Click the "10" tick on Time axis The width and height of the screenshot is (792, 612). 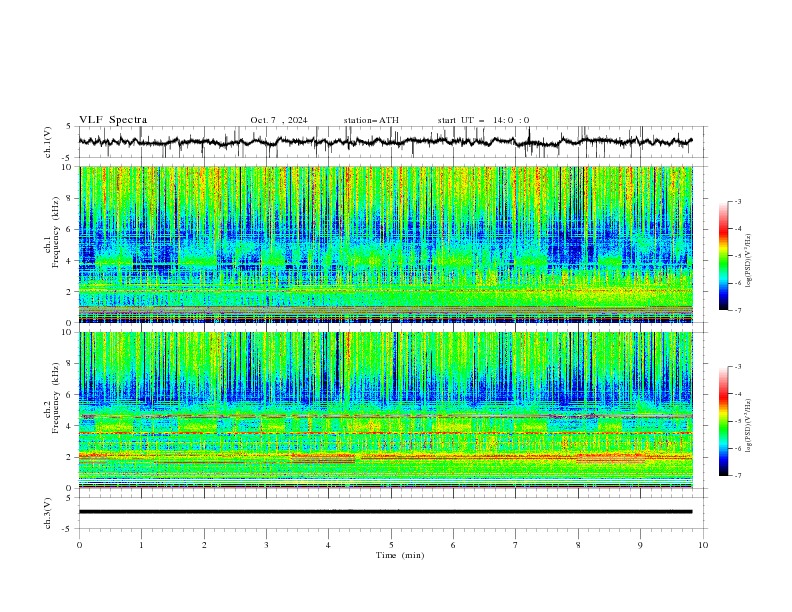pyautogui.click(x=703, y=545)
